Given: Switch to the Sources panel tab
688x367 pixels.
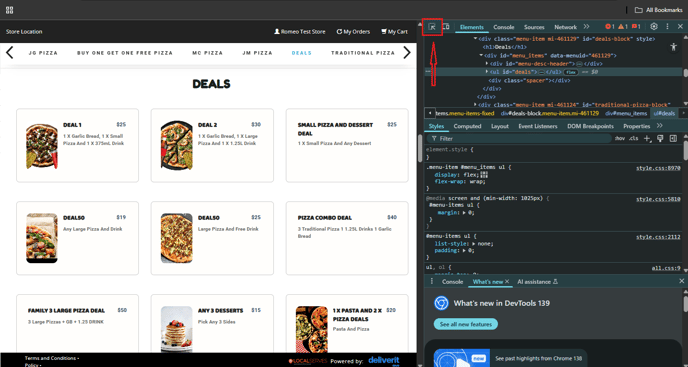Looking at the screenshot, I should click(534, 27).
